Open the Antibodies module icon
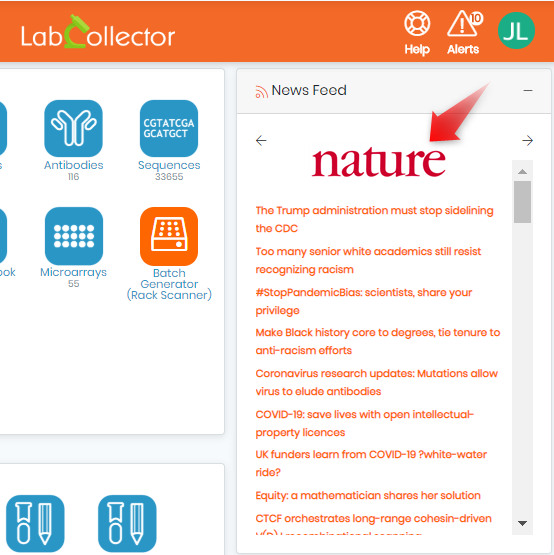The image size is (554, 555). pos(74,128)
